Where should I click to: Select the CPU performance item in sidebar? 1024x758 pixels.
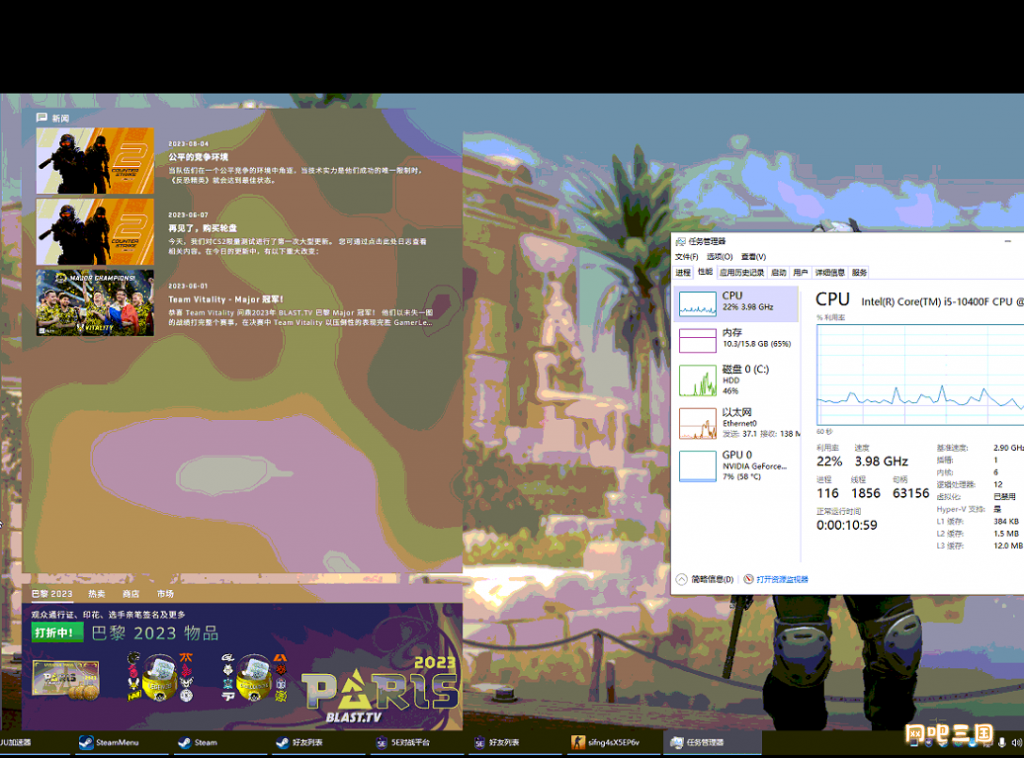737,304
